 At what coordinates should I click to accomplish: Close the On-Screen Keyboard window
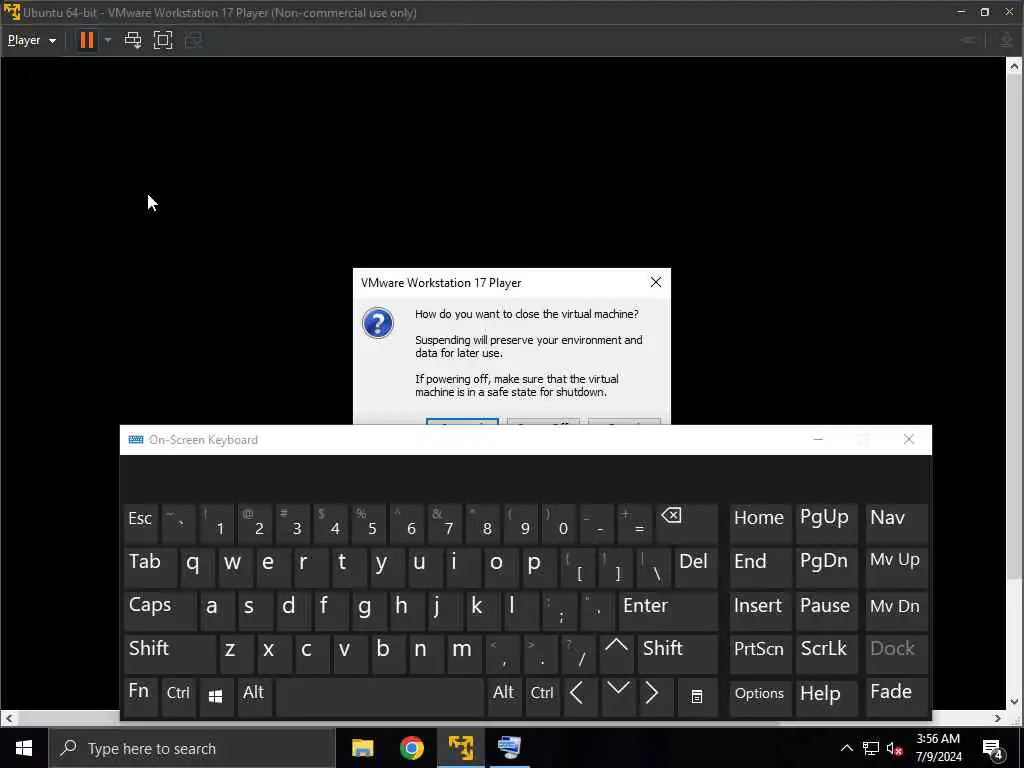pos(908,440)
